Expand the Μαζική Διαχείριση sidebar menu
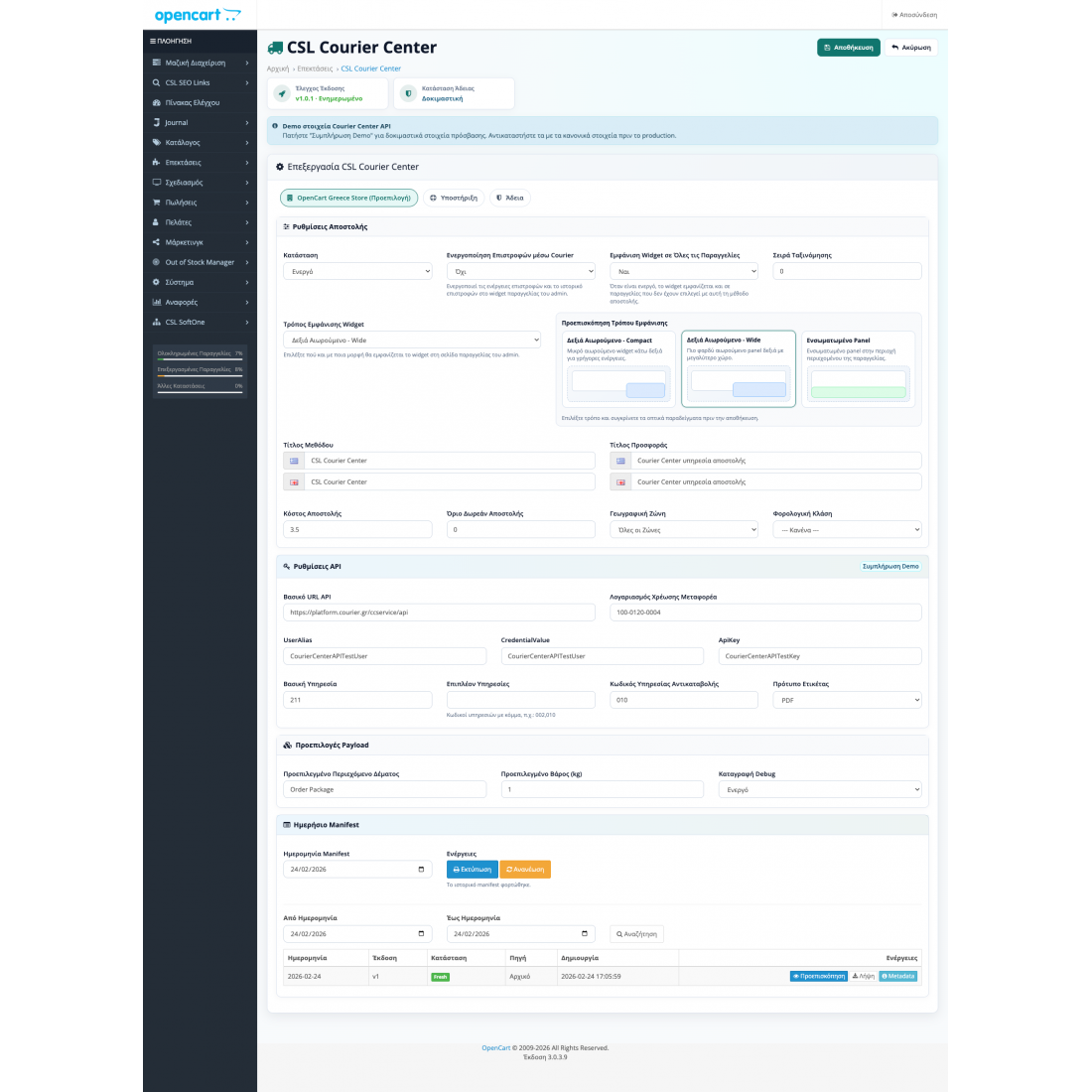This screenshot has height=1092, width=1092. 200,63
